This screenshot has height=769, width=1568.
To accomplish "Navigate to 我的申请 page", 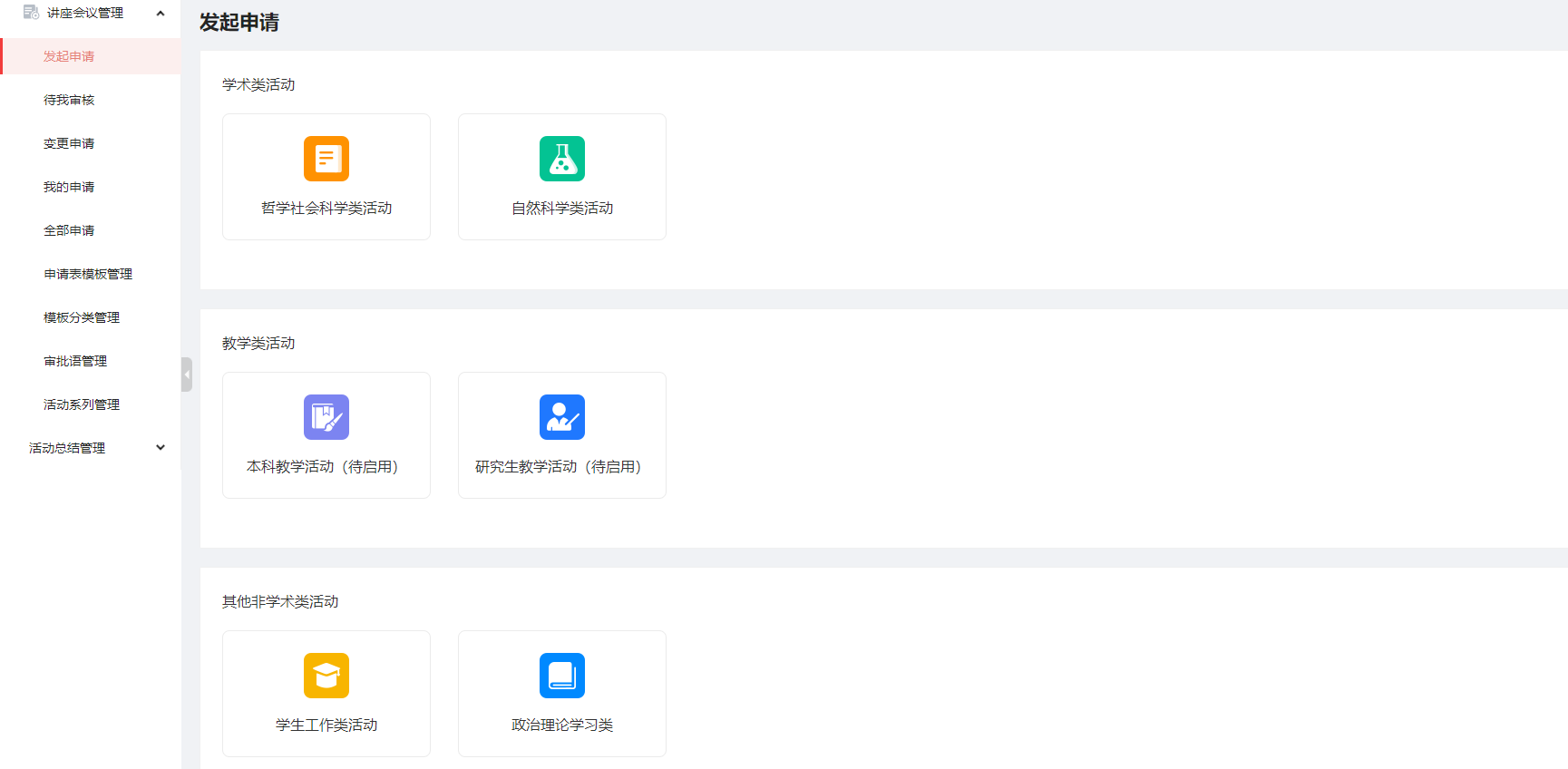I will tap(69, 187).
